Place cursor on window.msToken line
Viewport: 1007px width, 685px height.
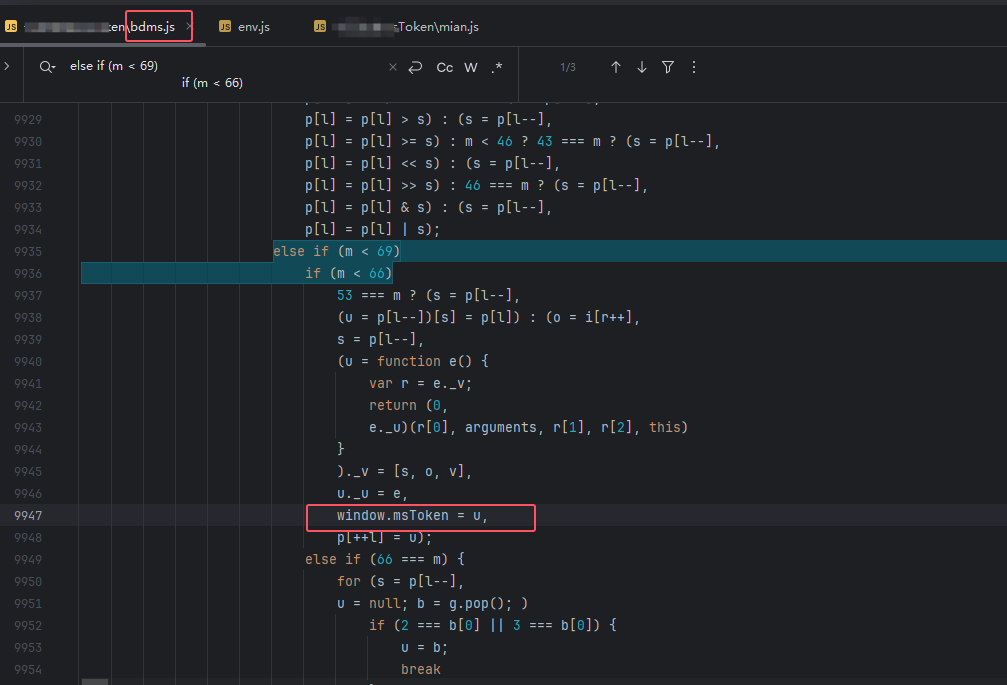(x=412, y=515)
